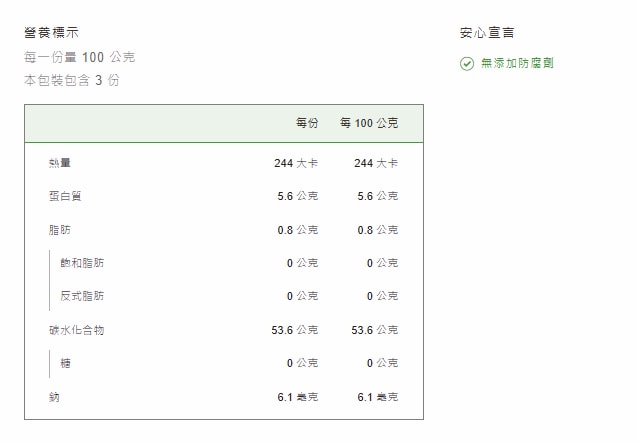Click the green checkmark icon beside 無添加防腐劑
639x443 pixels.
point(467,63)
